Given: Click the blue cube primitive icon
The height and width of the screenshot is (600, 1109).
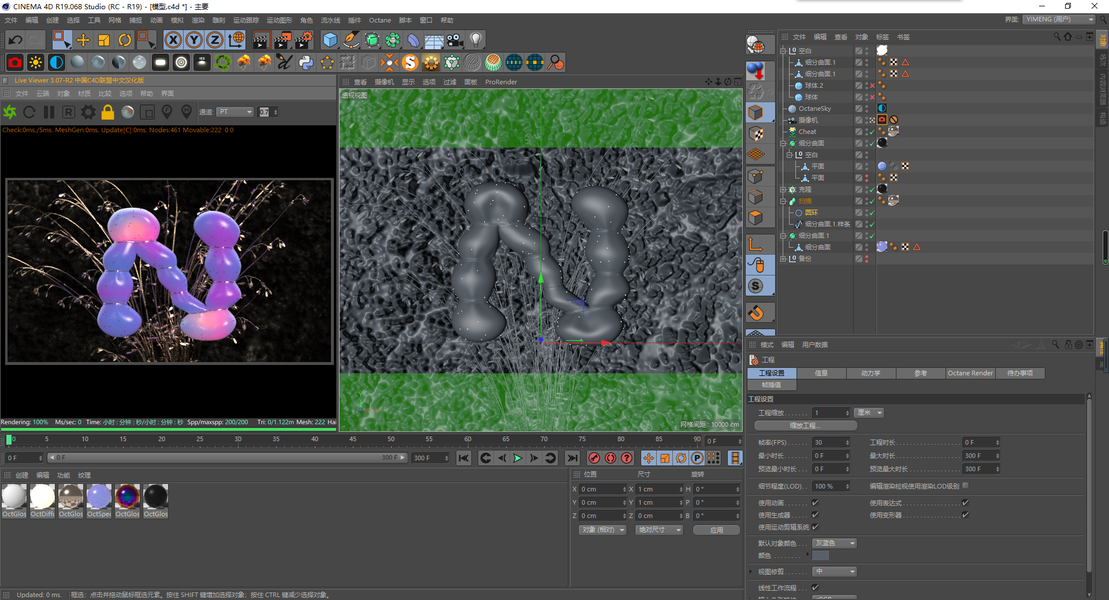Looking at the screenshot, I should pos(330,40).
